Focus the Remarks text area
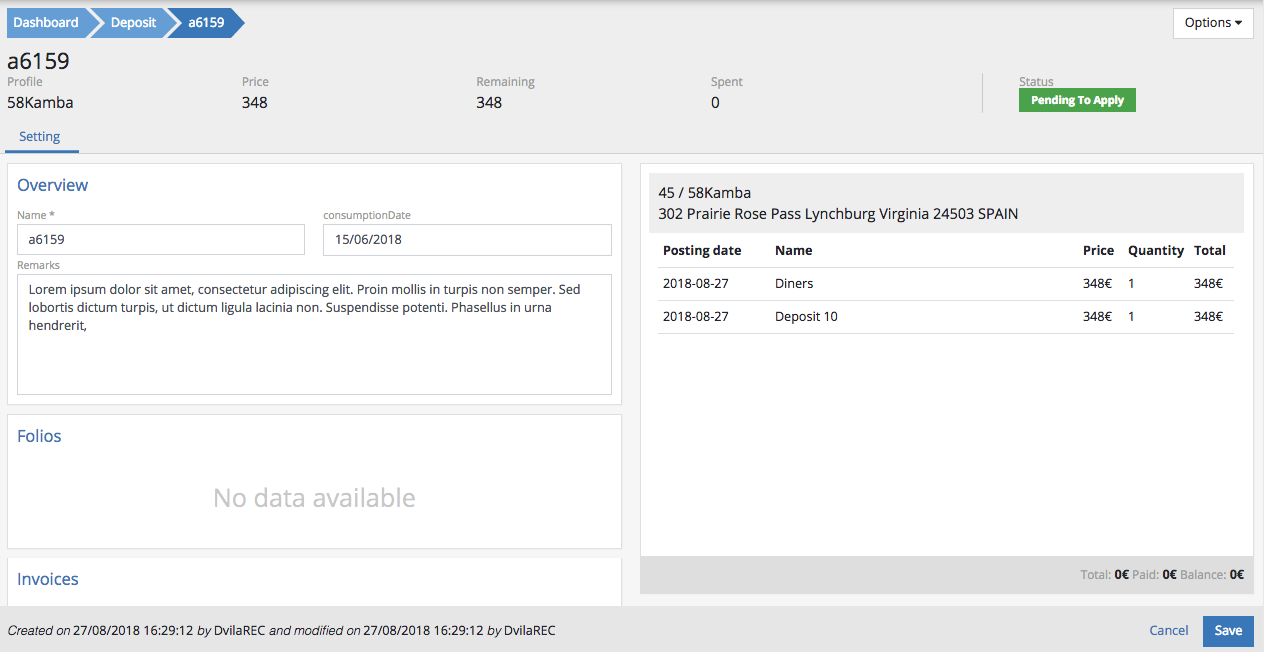Viewport: 1264px width, 652px height. 314,334
